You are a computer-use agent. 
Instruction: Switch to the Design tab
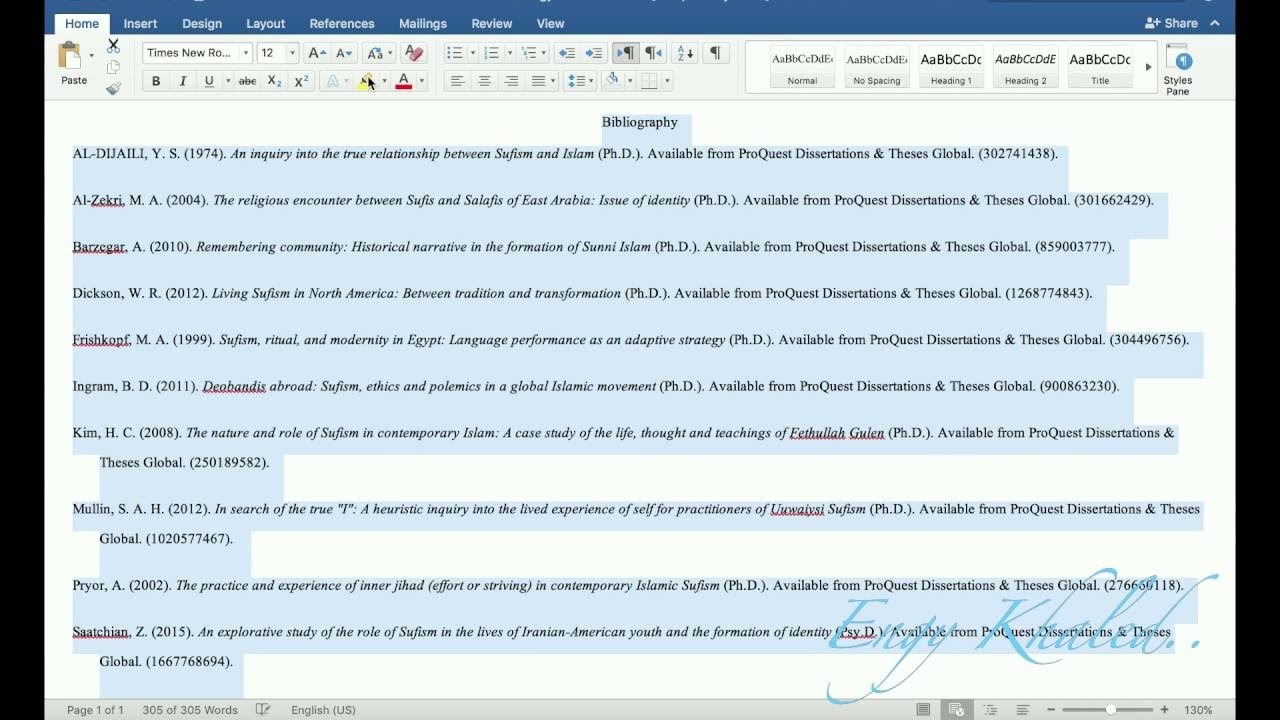202,23
